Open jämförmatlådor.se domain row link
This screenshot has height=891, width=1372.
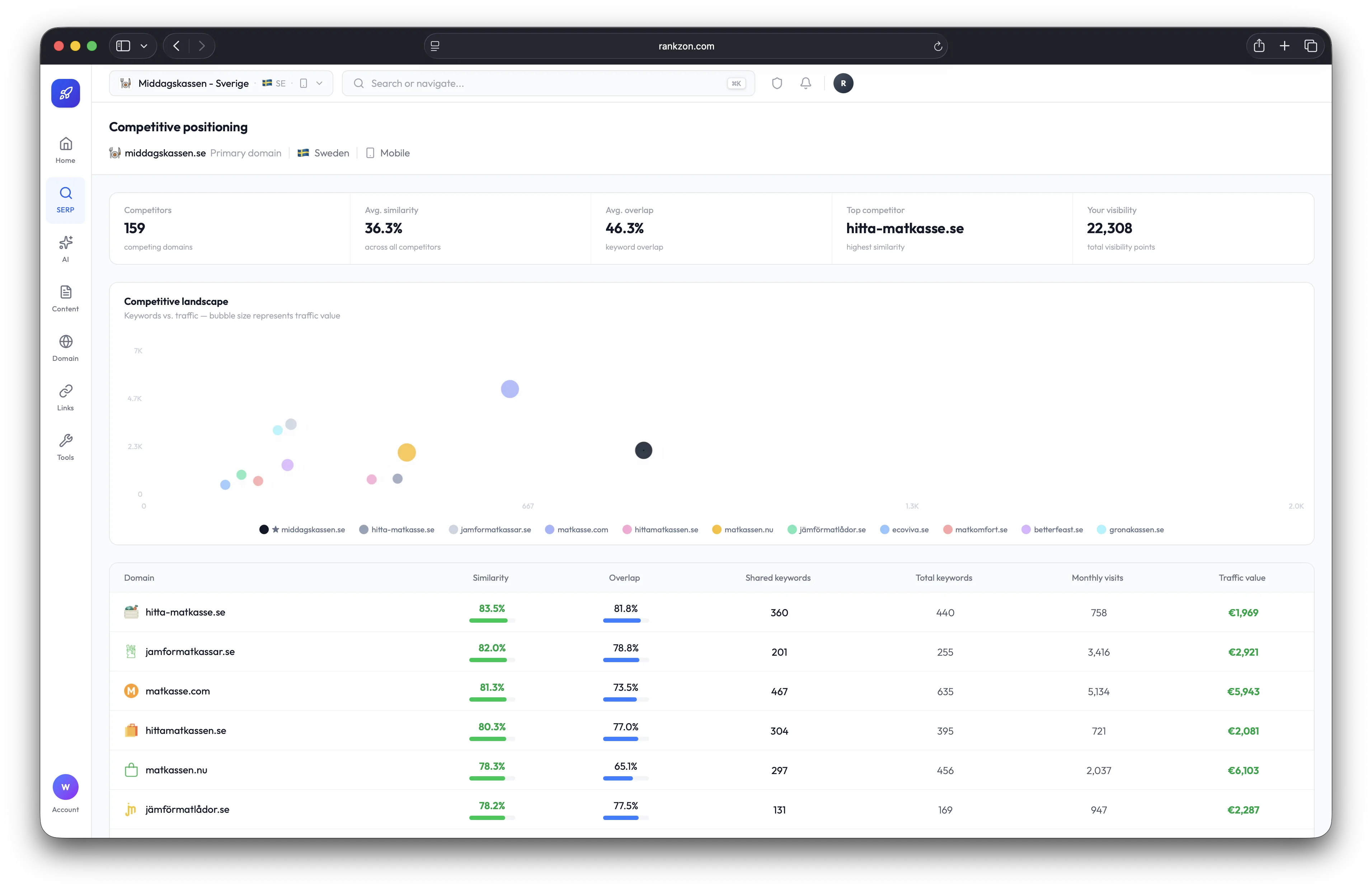(187, 810)
